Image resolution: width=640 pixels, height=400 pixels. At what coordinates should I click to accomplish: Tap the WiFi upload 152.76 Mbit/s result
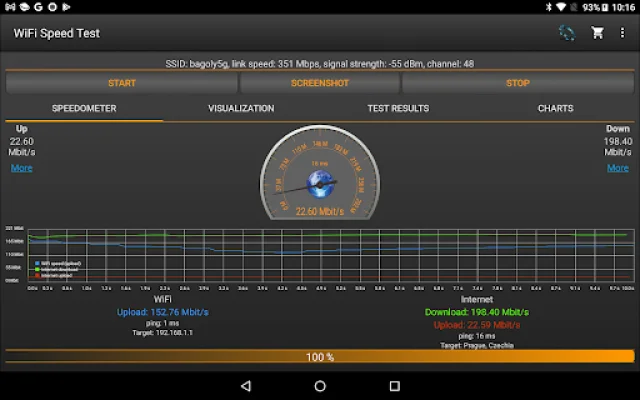[x=162, y=312]
